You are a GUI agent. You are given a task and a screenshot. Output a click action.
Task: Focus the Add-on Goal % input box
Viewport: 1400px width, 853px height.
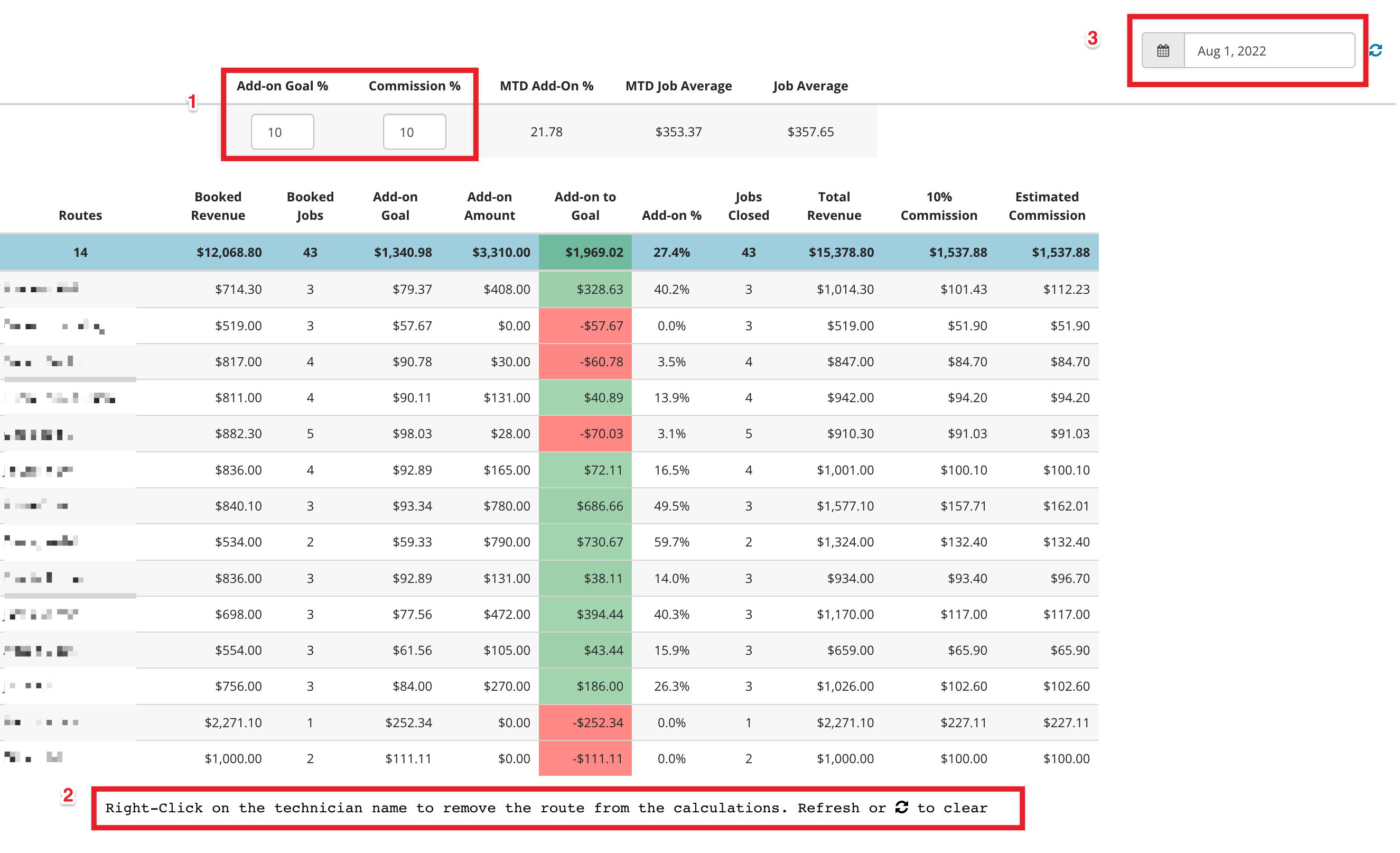click(283, 132)
